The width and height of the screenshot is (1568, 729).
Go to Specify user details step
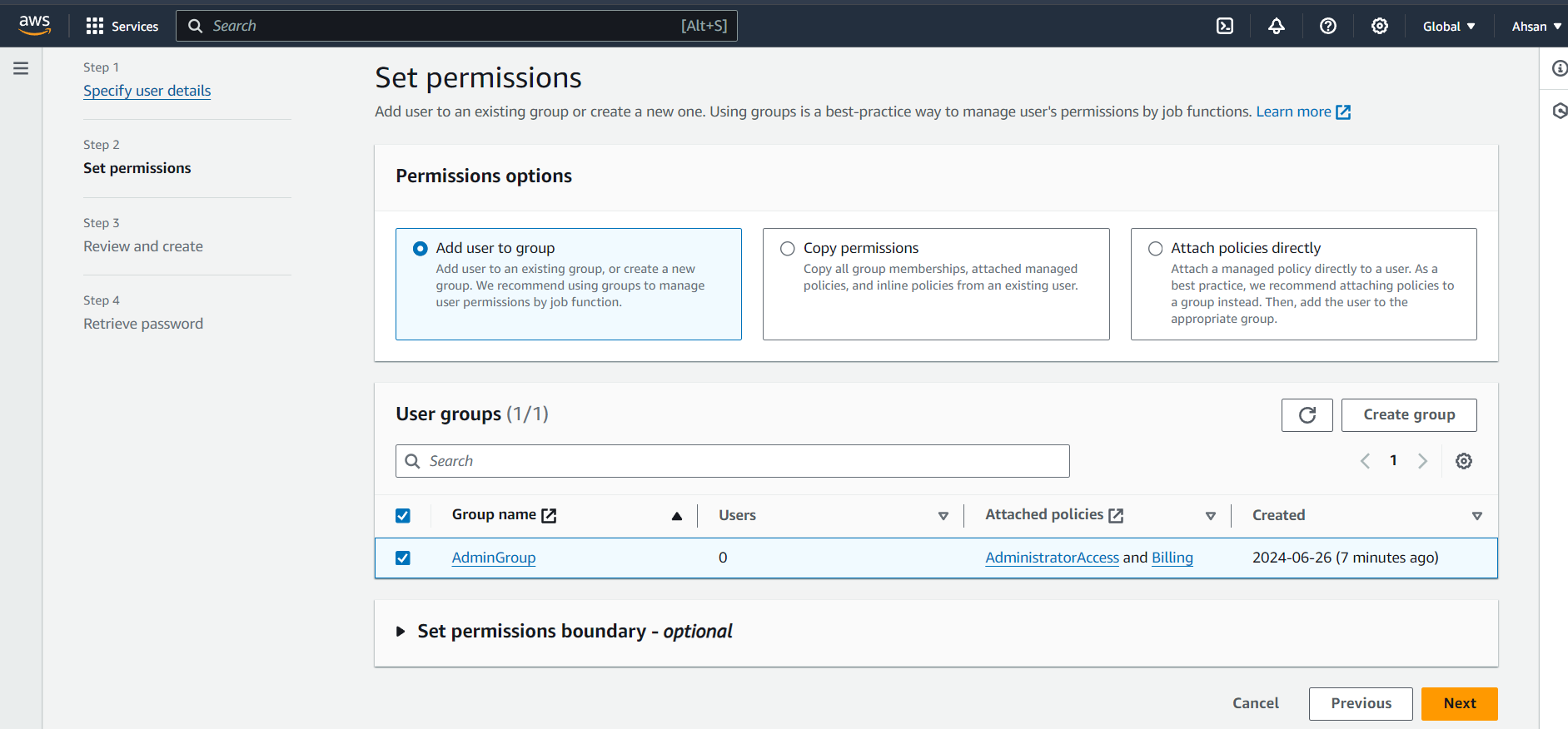(147, 91)
